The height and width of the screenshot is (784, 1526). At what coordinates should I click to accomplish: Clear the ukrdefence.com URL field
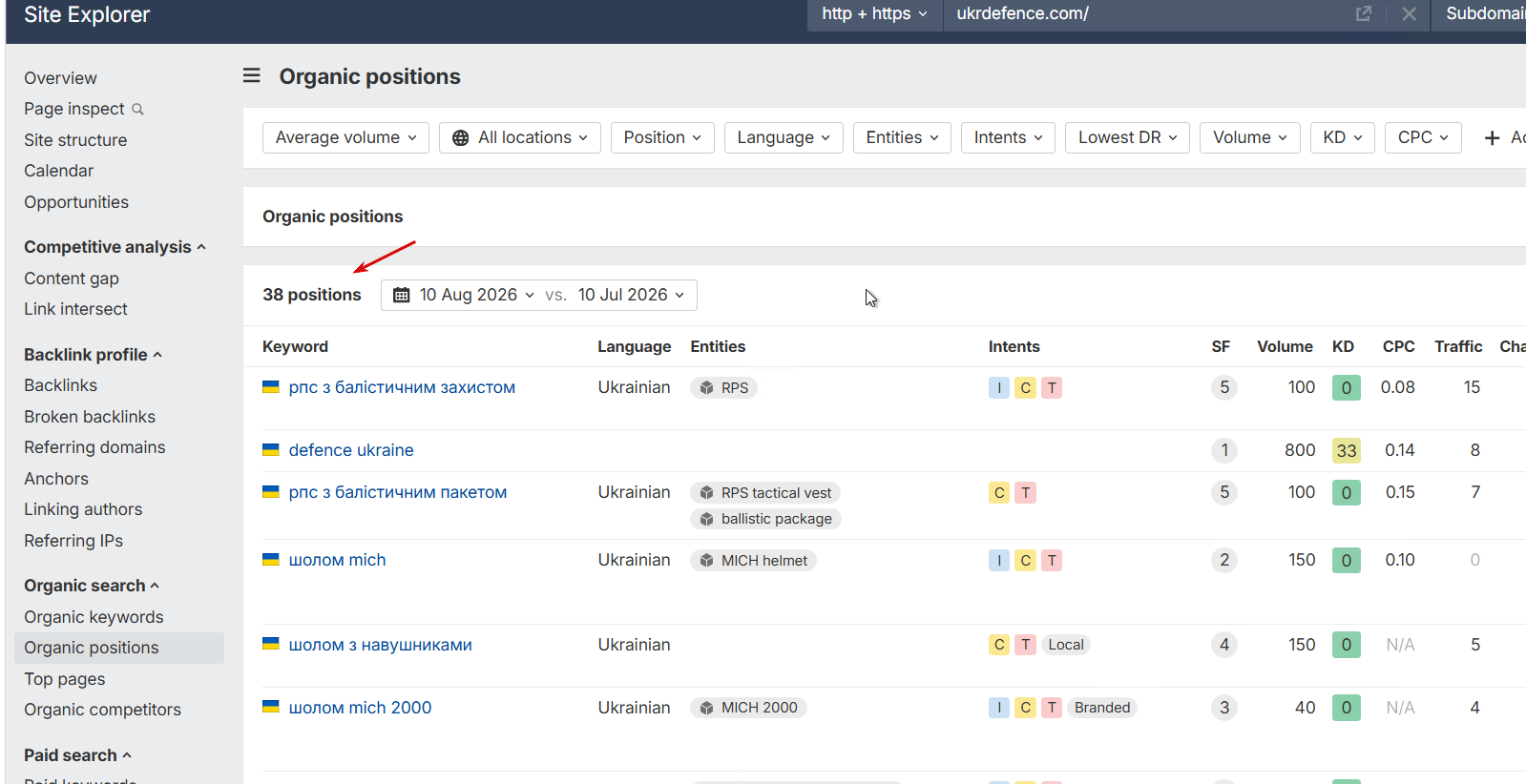[1409, 13]
